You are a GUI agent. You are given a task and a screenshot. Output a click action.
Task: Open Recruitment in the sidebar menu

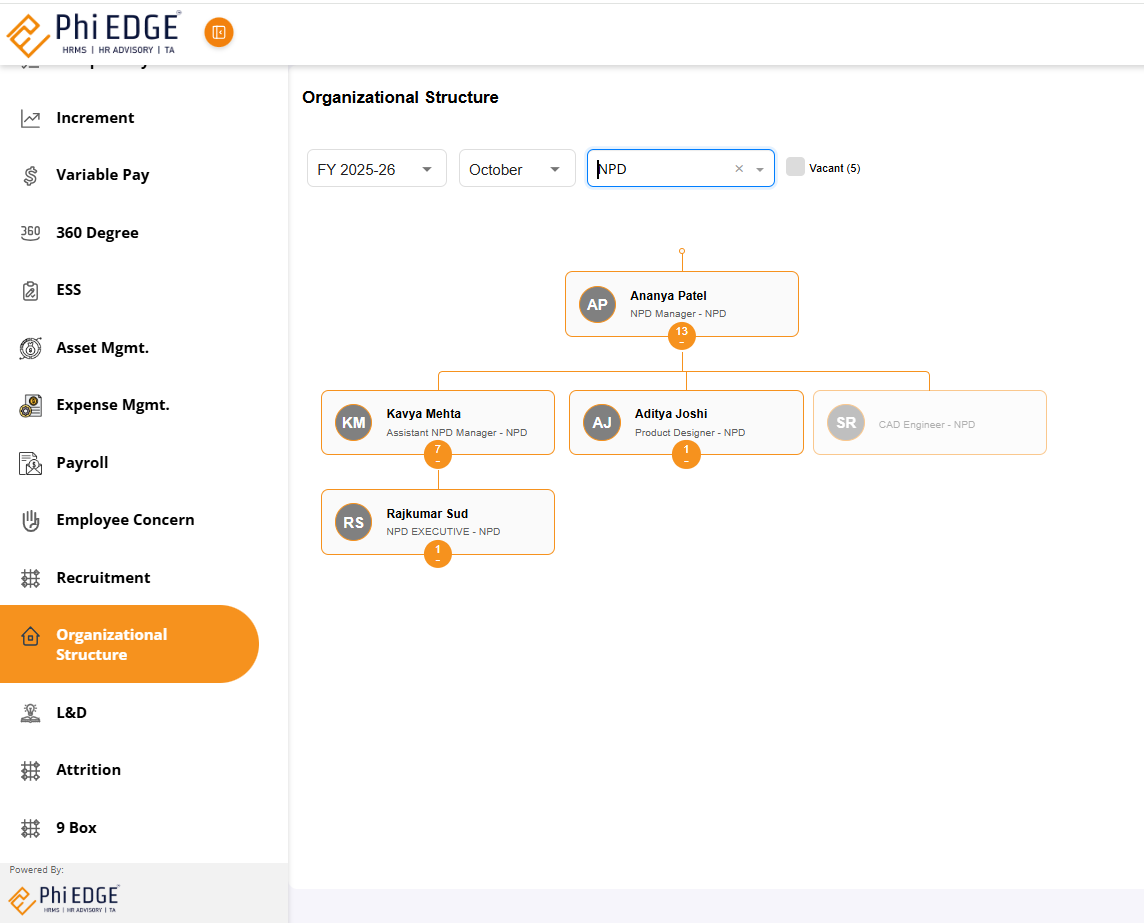pos(103,578)
